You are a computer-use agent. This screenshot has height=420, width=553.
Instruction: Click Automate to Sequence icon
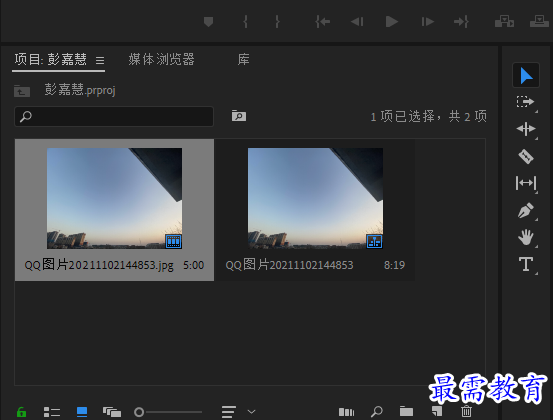pyautogui.click(x=346, y=412)
